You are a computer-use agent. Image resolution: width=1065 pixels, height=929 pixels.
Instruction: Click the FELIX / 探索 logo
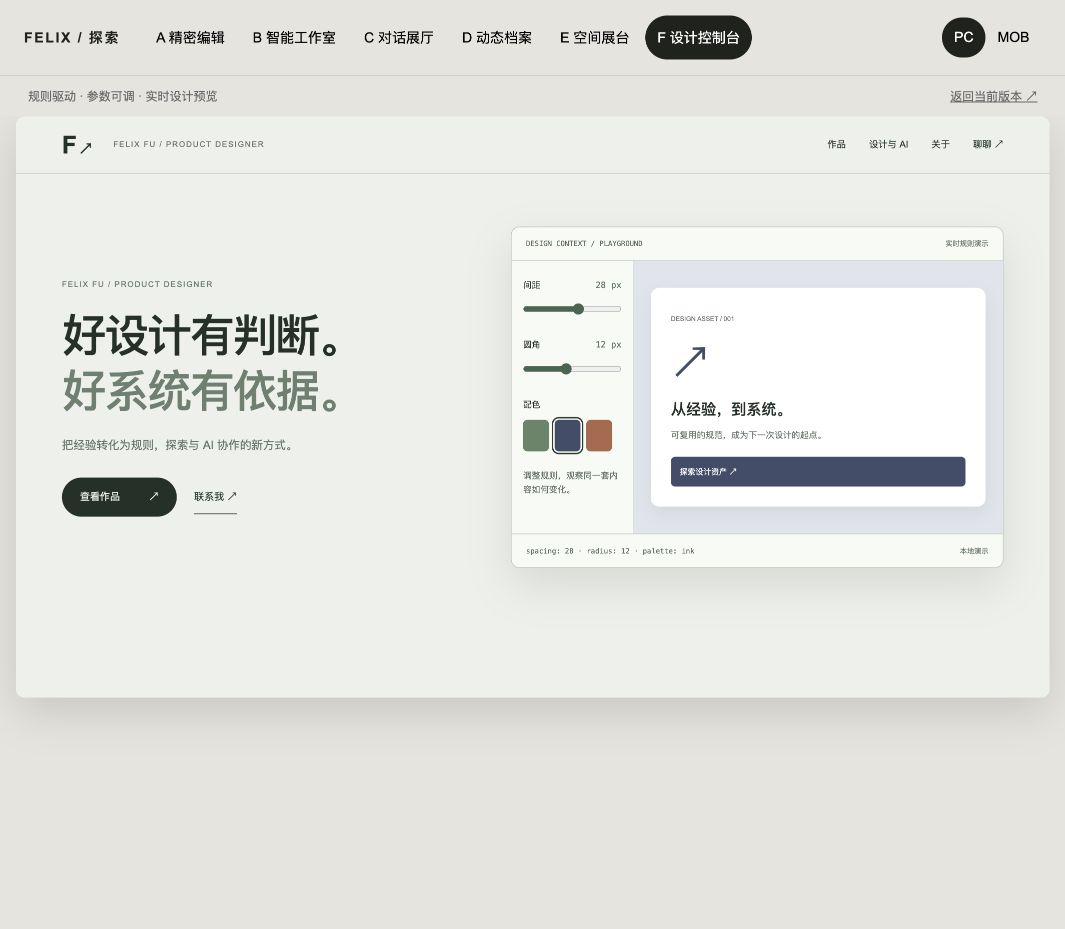[x=71, y=37]
